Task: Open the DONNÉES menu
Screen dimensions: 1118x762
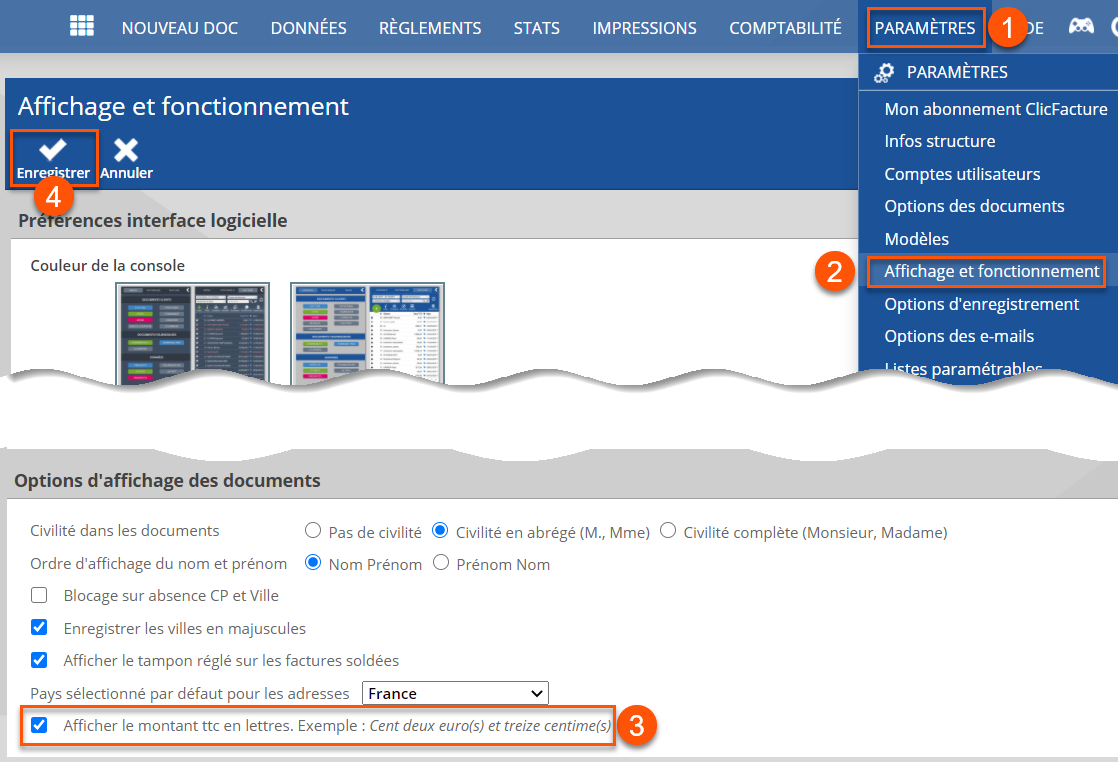Action: tap(309, 28)
